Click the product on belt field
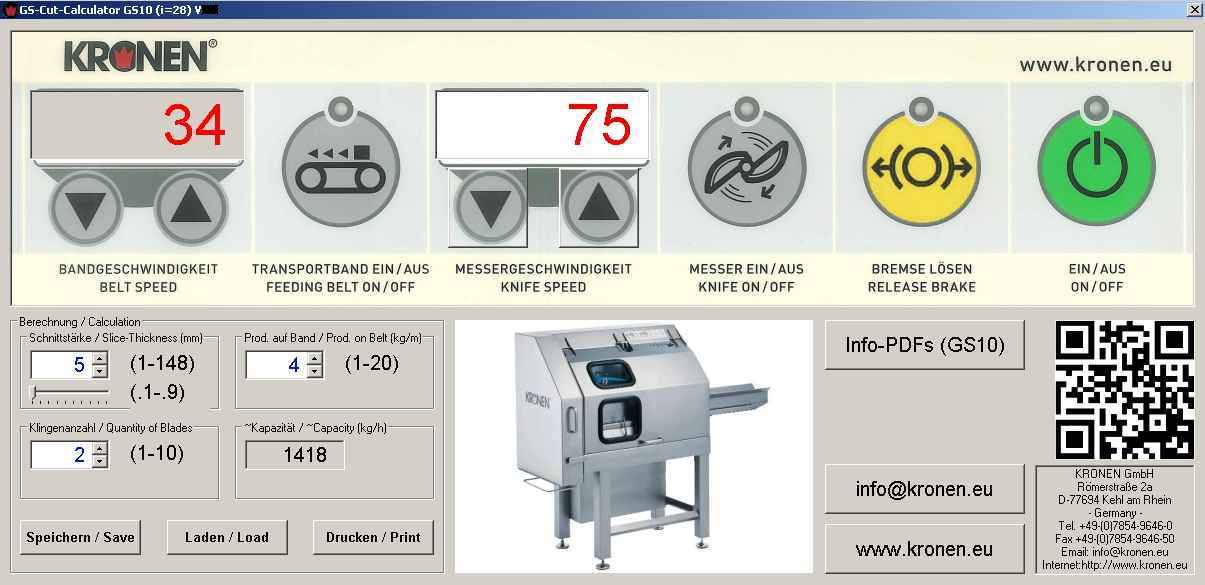Screen dimensions: 1205x585 (x=275, y=365)
